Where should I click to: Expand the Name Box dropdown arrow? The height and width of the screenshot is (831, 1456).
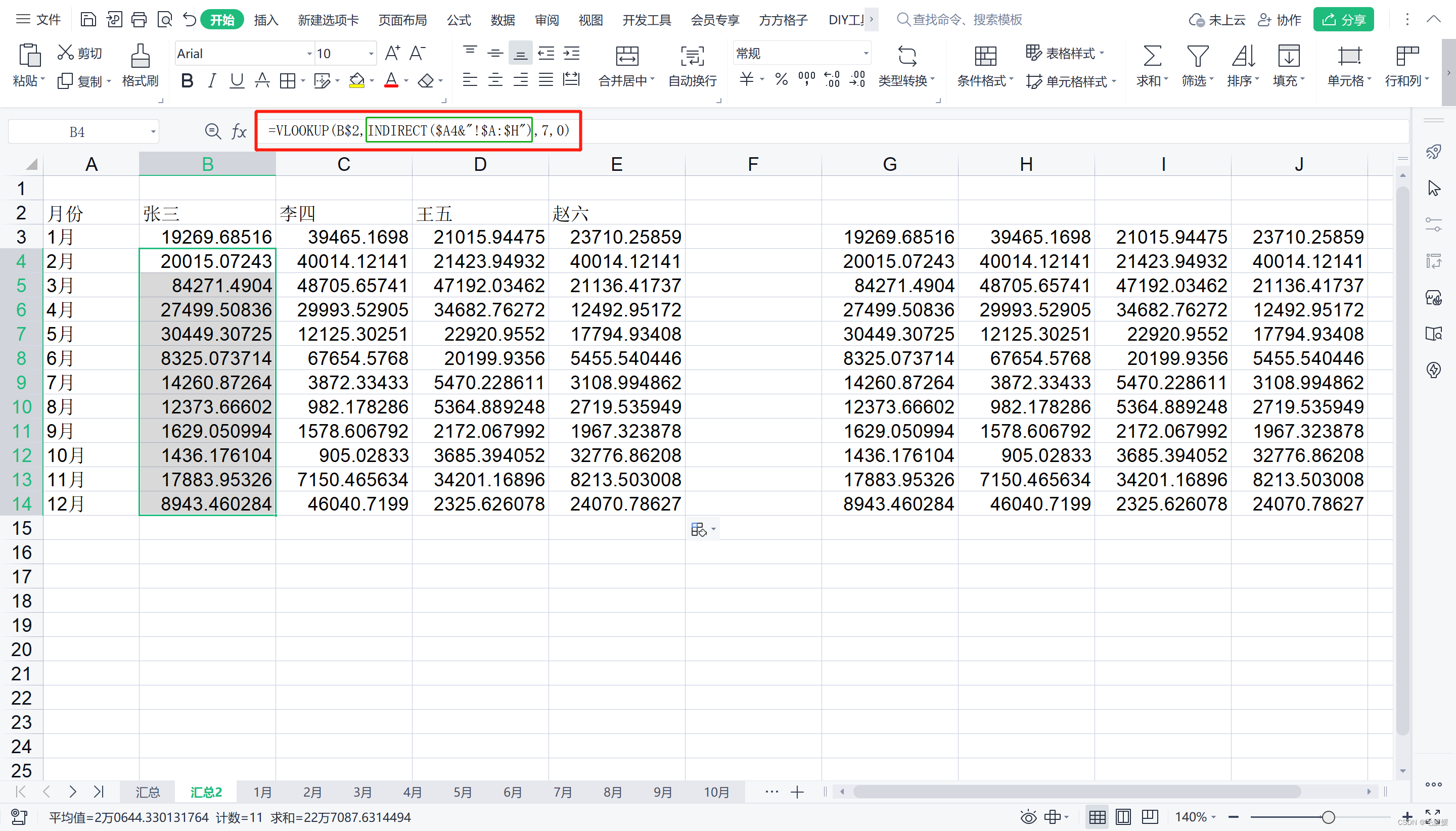pos(153,132)
